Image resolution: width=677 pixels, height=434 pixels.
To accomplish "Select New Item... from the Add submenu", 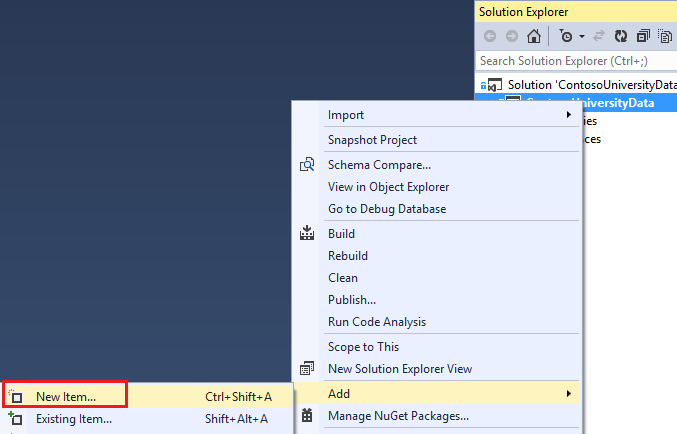I will (x=66, y=396).
